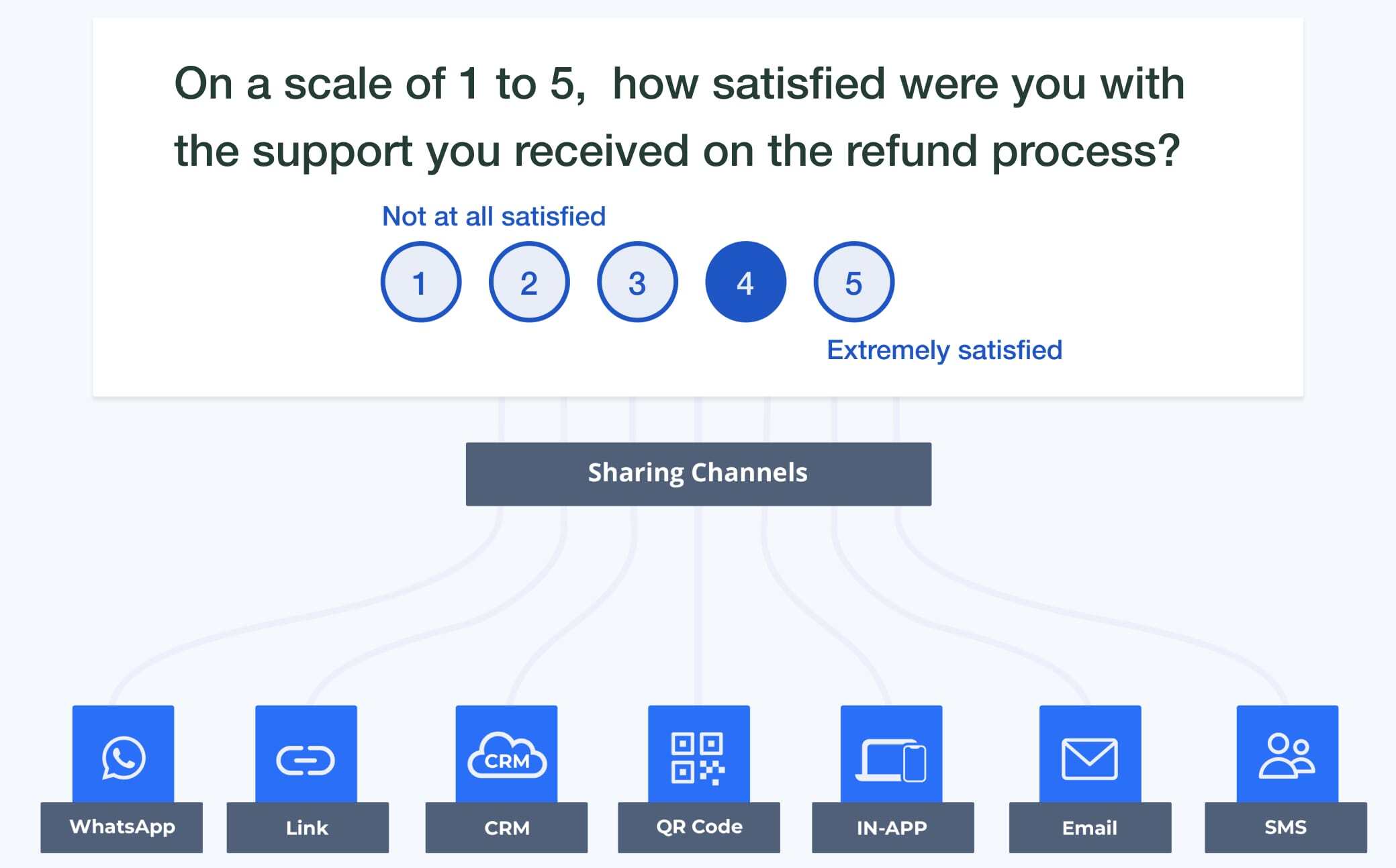
Task: Click the selected rating 4 circle
Action: pyautogui.click(x=745, y=282)
